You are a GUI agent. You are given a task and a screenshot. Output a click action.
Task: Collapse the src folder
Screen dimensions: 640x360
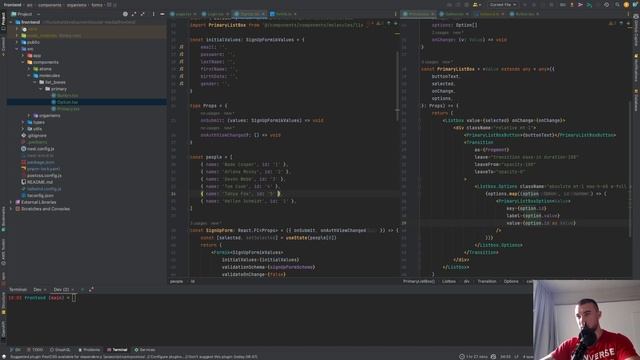point(17,49)
